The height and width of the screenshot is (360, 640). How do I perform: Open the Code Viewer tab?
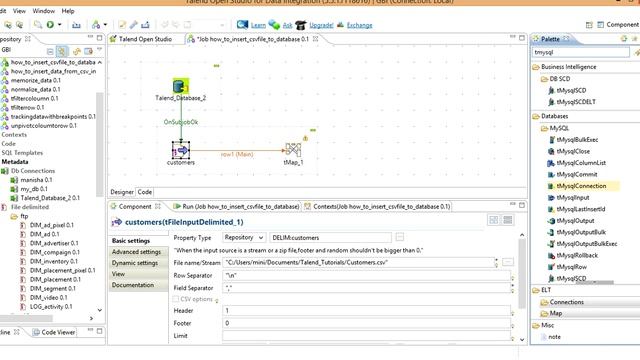click(x=54, y=332)
